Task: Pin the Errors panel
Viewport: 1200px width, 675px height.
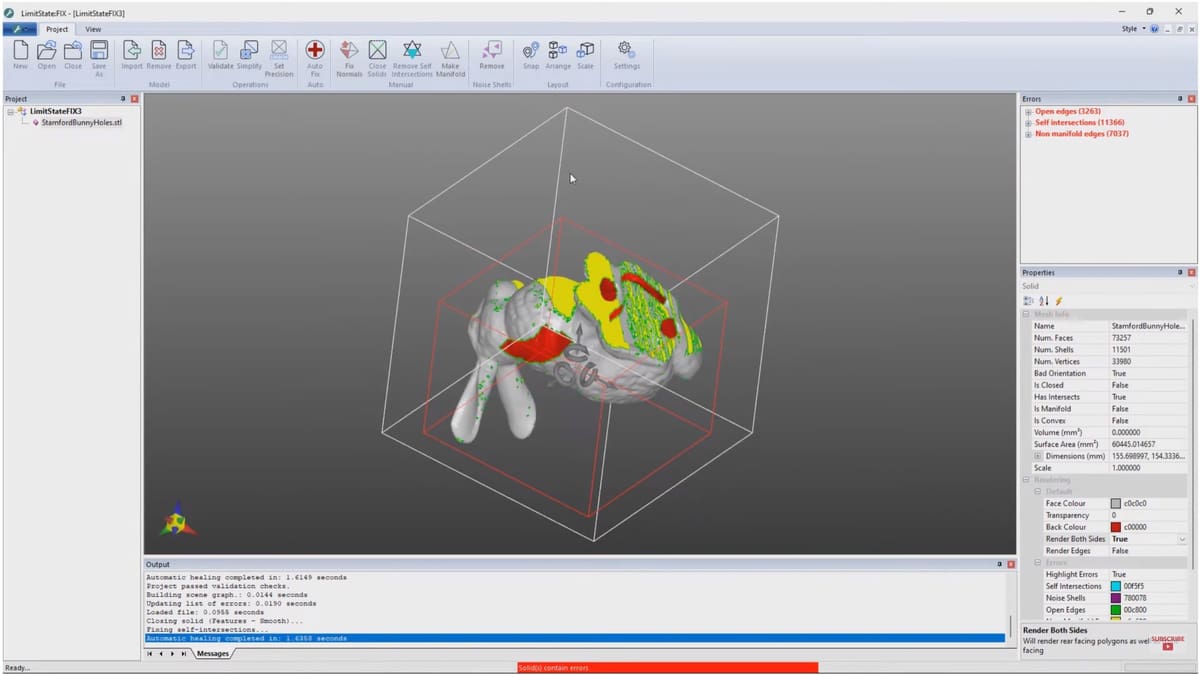Action: (x=1180, y=99)
